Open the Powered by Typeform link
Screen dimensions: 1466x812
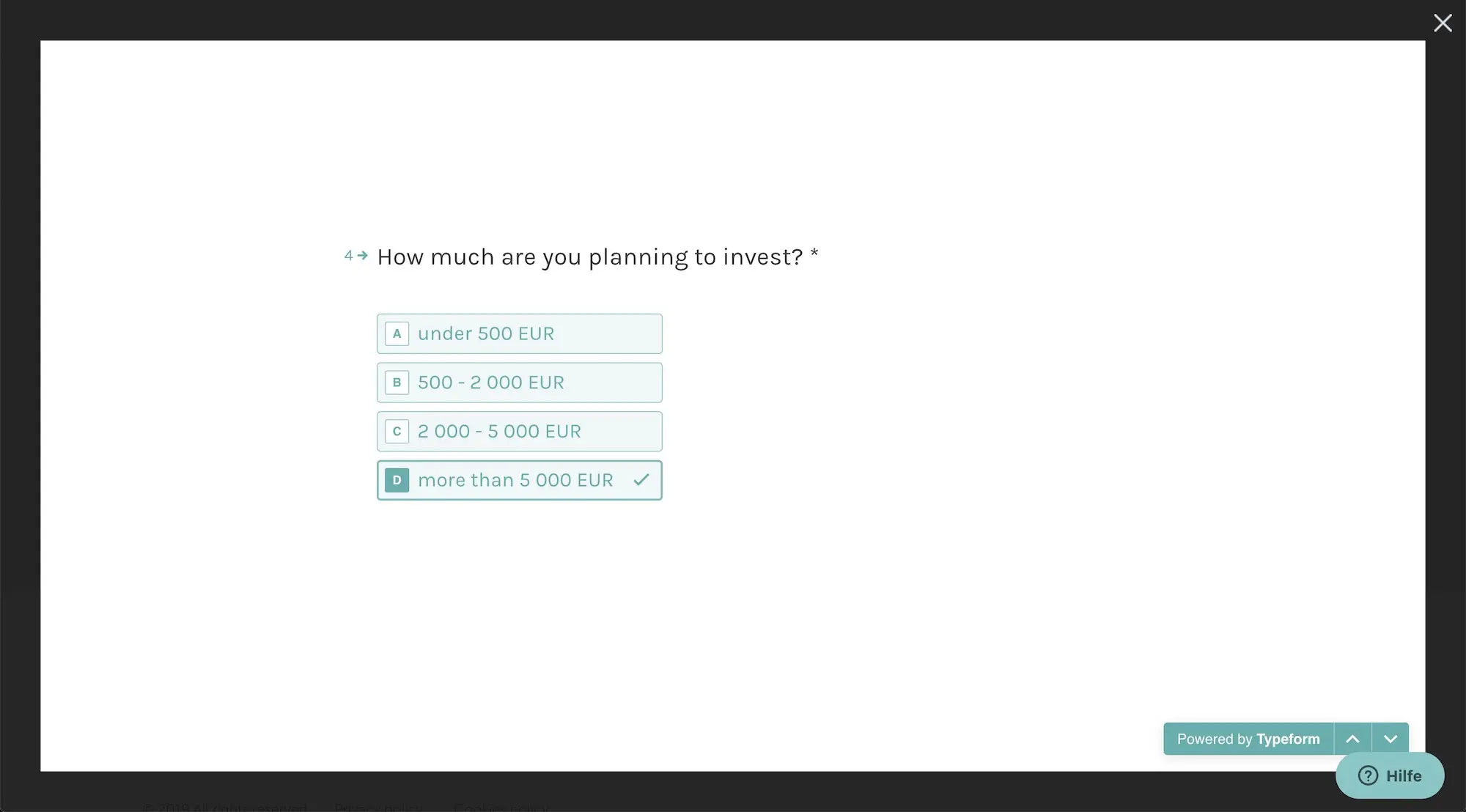[1248, 739]
